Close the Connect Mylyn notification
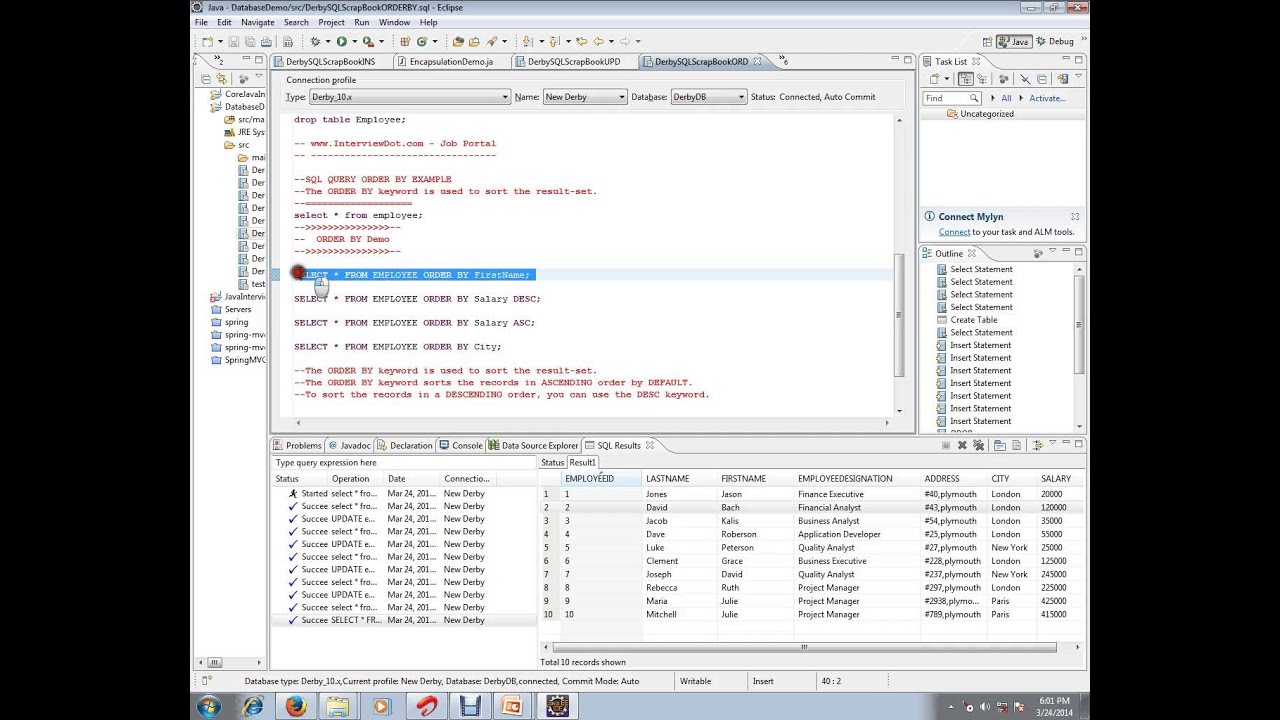Image resolution: width=1280 pixels, height=720 pixels. coord(1075,216)
